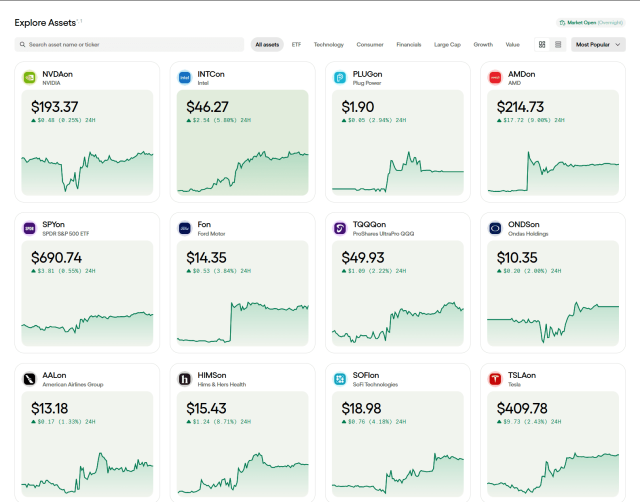Click the SoFi Technologies logo icon
Image resolution: width=640 pixels, height=502 pixels.
point(340,379)
